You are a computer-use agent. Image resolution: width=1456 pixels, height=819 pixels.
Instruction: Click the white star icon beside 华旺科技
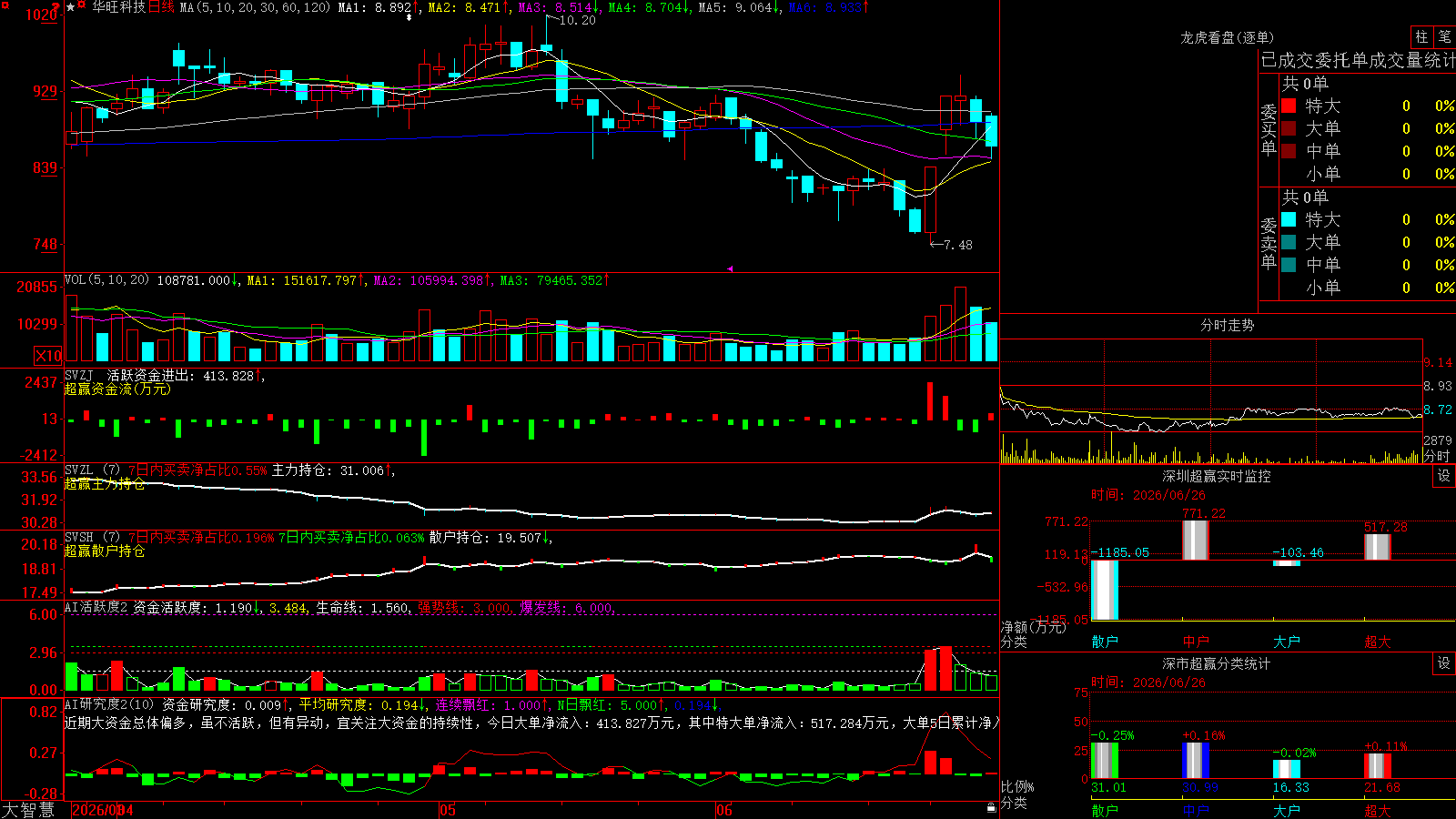[70, 7]
